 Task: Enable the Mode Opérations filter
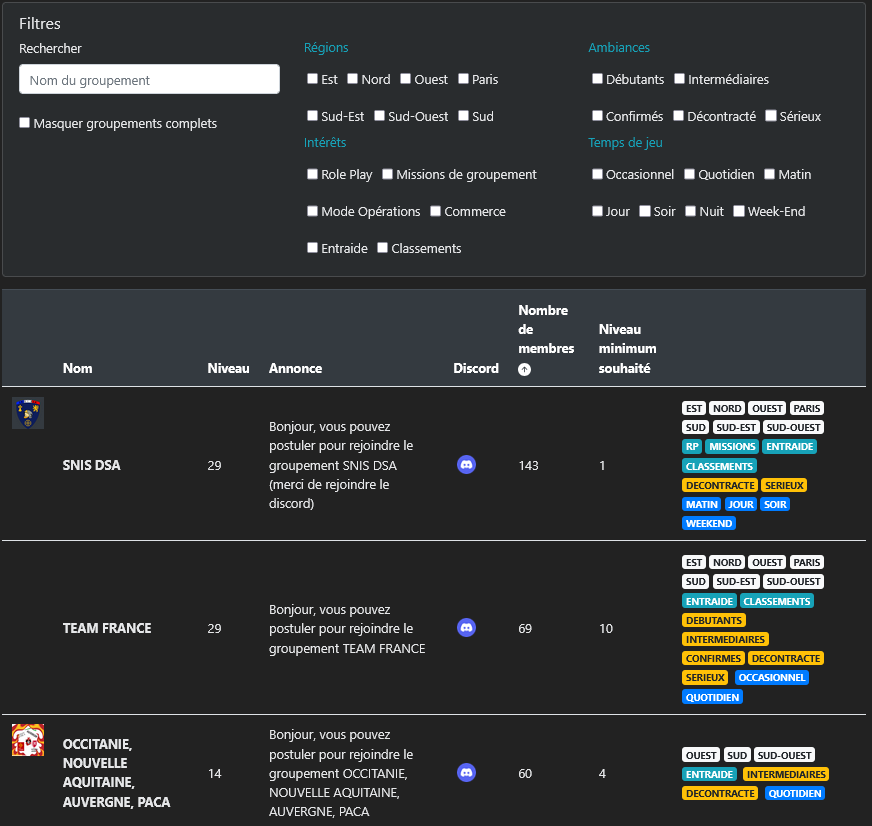(x=313, y=211)
